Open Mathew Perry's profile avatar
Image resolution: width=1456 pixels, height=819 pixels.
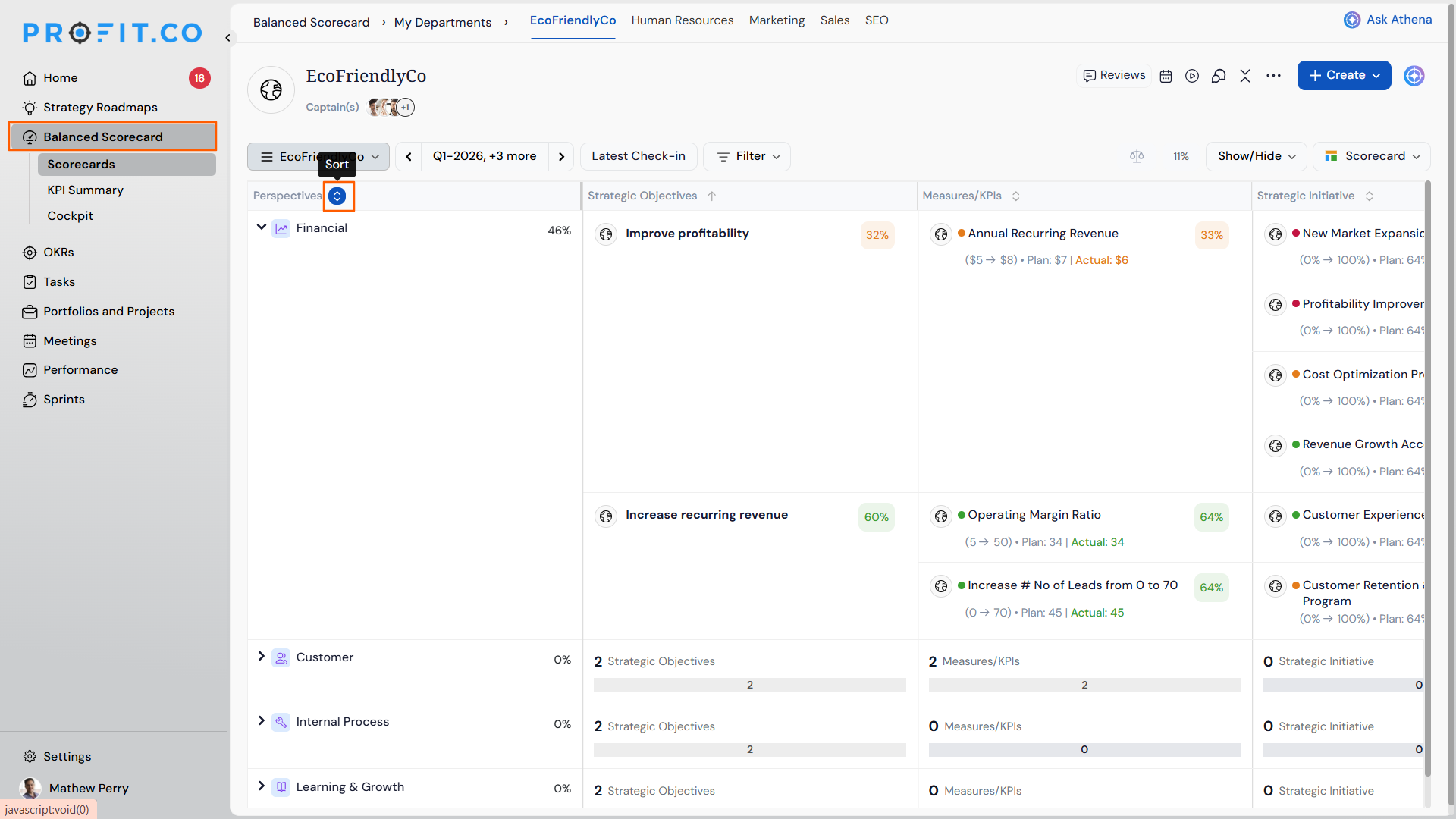tap(30, 788)
